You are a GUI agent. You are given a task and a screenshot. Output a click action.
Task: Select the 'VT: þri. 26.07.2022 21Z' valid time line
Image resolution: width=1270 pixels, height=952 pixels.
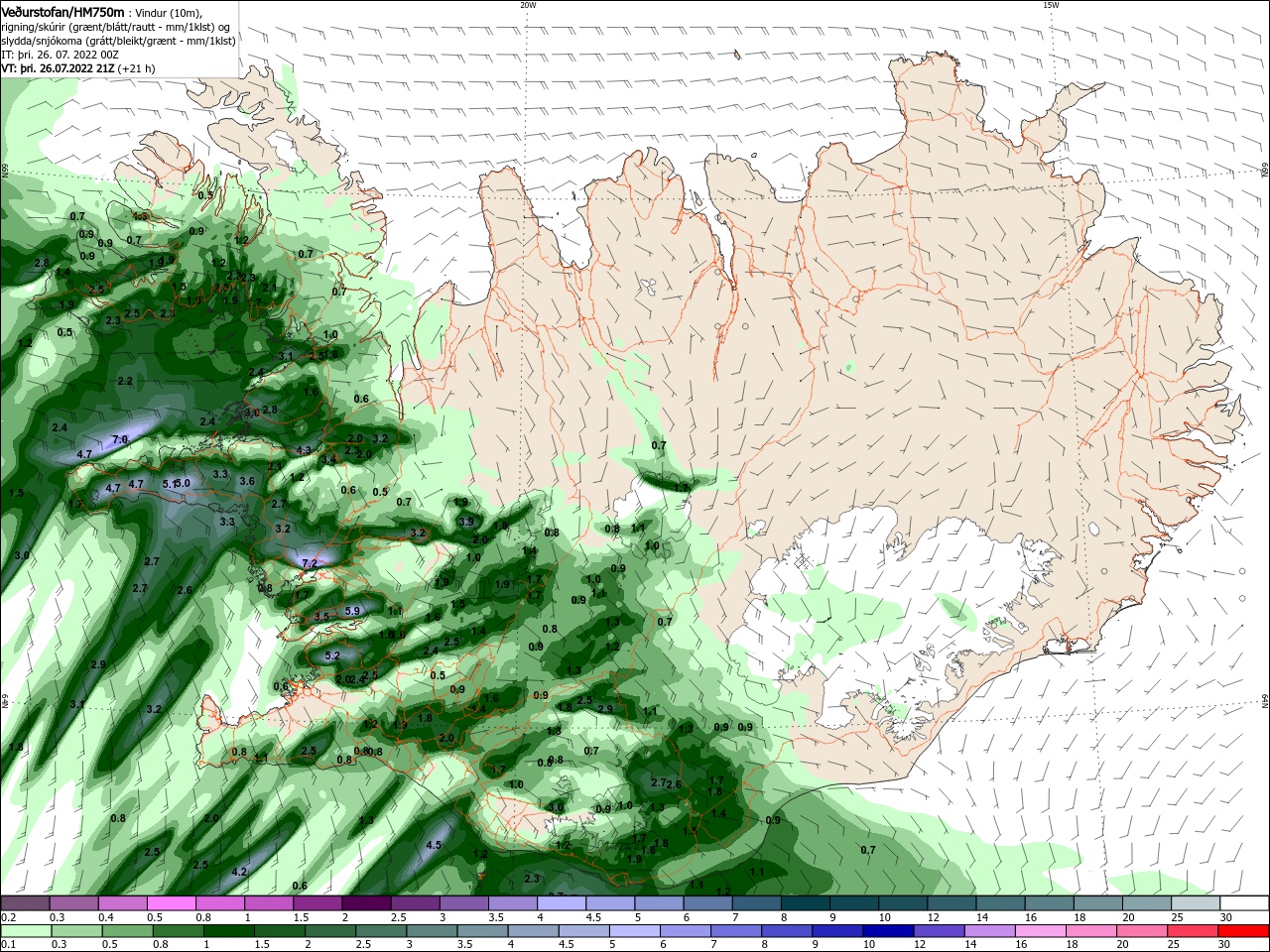pos(59,68)
